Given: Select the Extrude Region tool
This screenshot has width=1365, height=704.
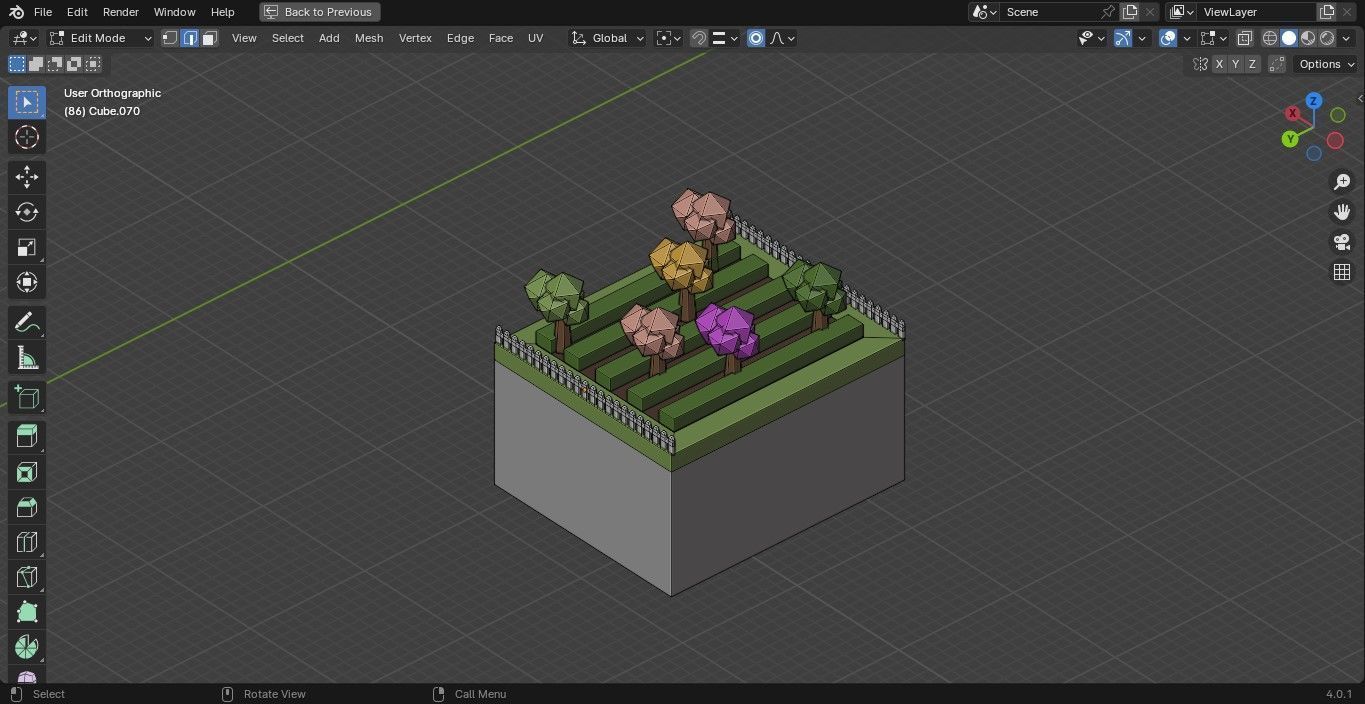Looking at the screenshot, I should 27,437.
